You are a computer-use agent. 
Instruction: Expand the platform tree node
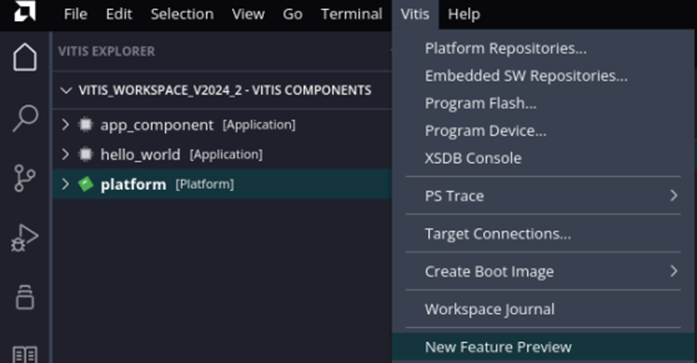tap(65, 184)
